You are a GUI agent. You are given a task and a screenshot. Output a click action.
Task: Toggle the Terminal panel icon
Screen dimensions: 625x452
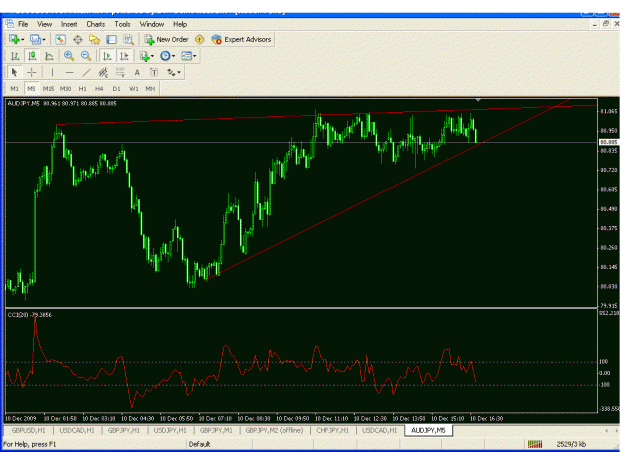click(x=112, y=39)
